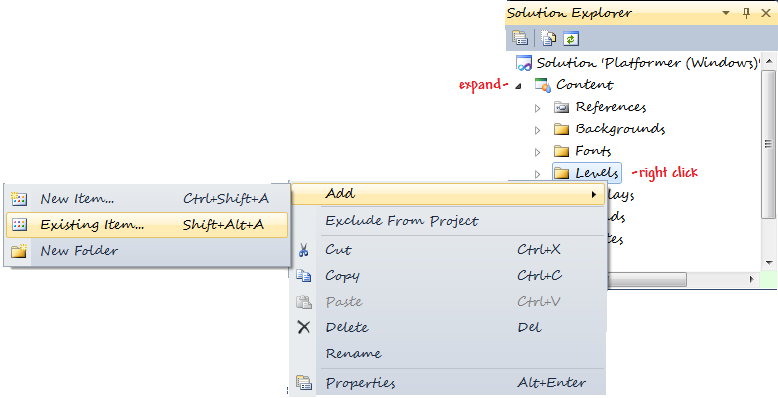
Task: Click the Show All Files toolbar icon
Action: point(548,38)
